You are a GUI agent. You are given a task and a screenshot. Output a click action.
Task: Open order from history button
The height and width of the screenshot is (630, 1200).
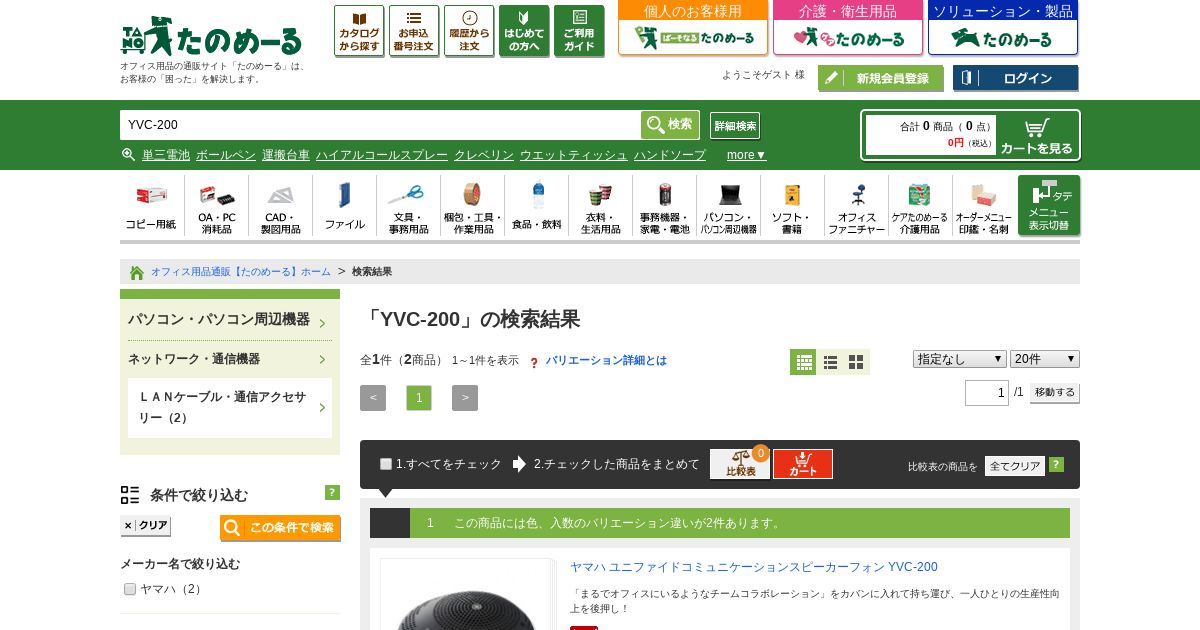tap(469, 31)
